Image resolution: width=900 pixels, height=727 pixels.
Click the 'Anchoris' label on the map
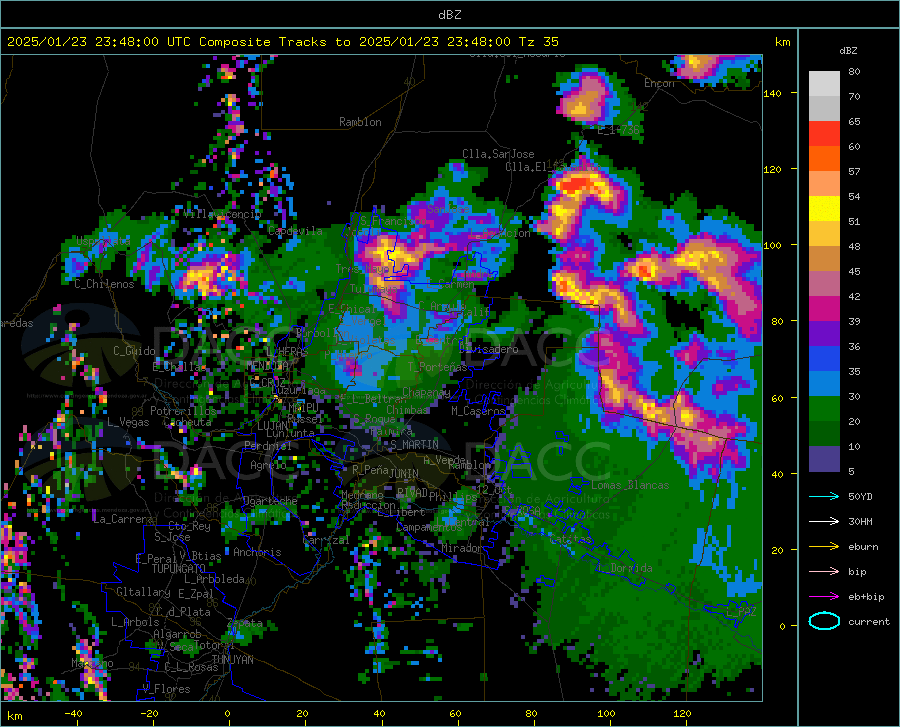[x=257, y=553]
